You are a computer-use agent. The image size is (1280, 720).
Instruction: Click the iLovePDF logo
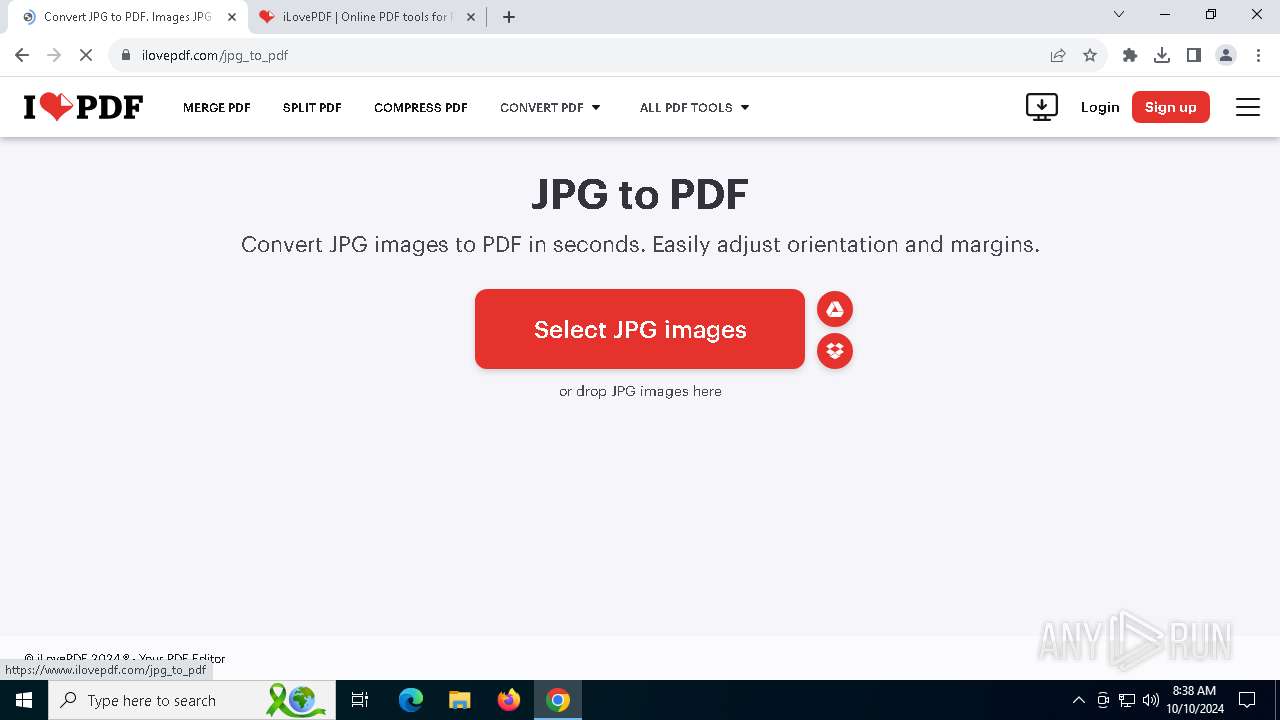(83, 107)
